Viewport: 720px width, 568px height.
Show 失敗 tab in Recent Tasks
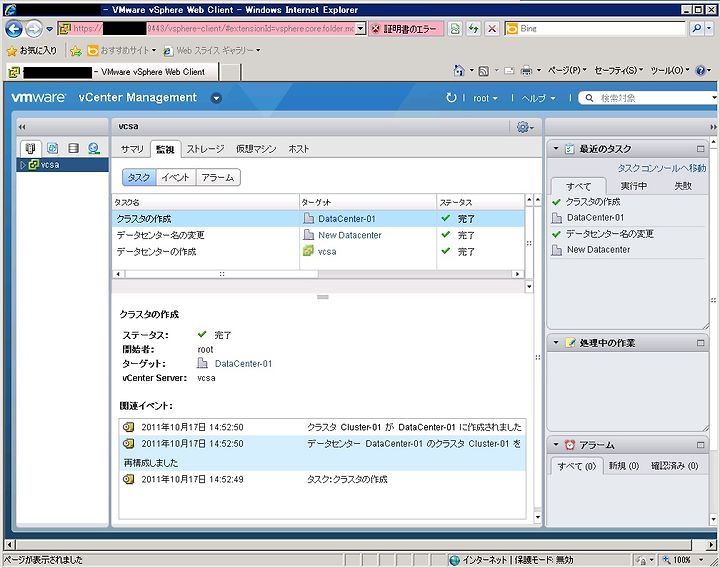(683, 186)
